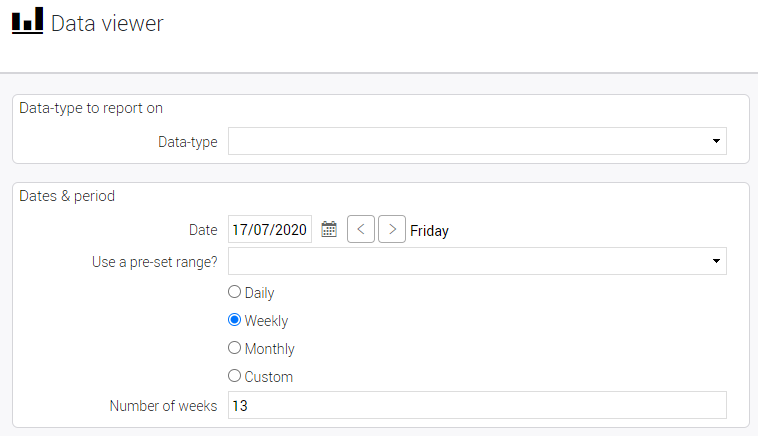Select the Daily radio button
Screen dimensions: 758x436
(x=235, y=293)
